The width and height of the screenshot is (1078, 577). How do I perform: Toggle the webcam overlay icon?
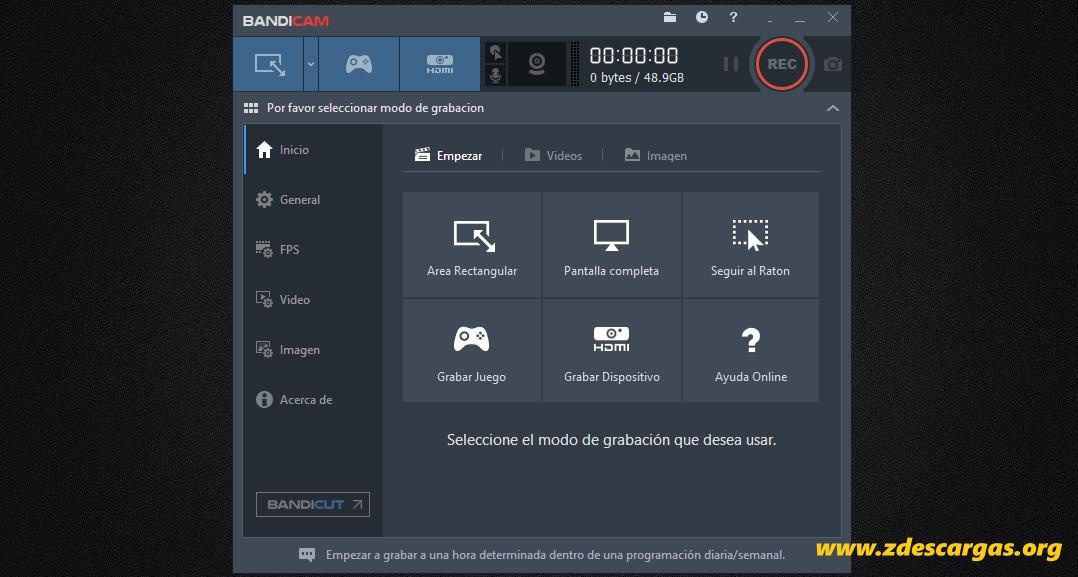537,64
